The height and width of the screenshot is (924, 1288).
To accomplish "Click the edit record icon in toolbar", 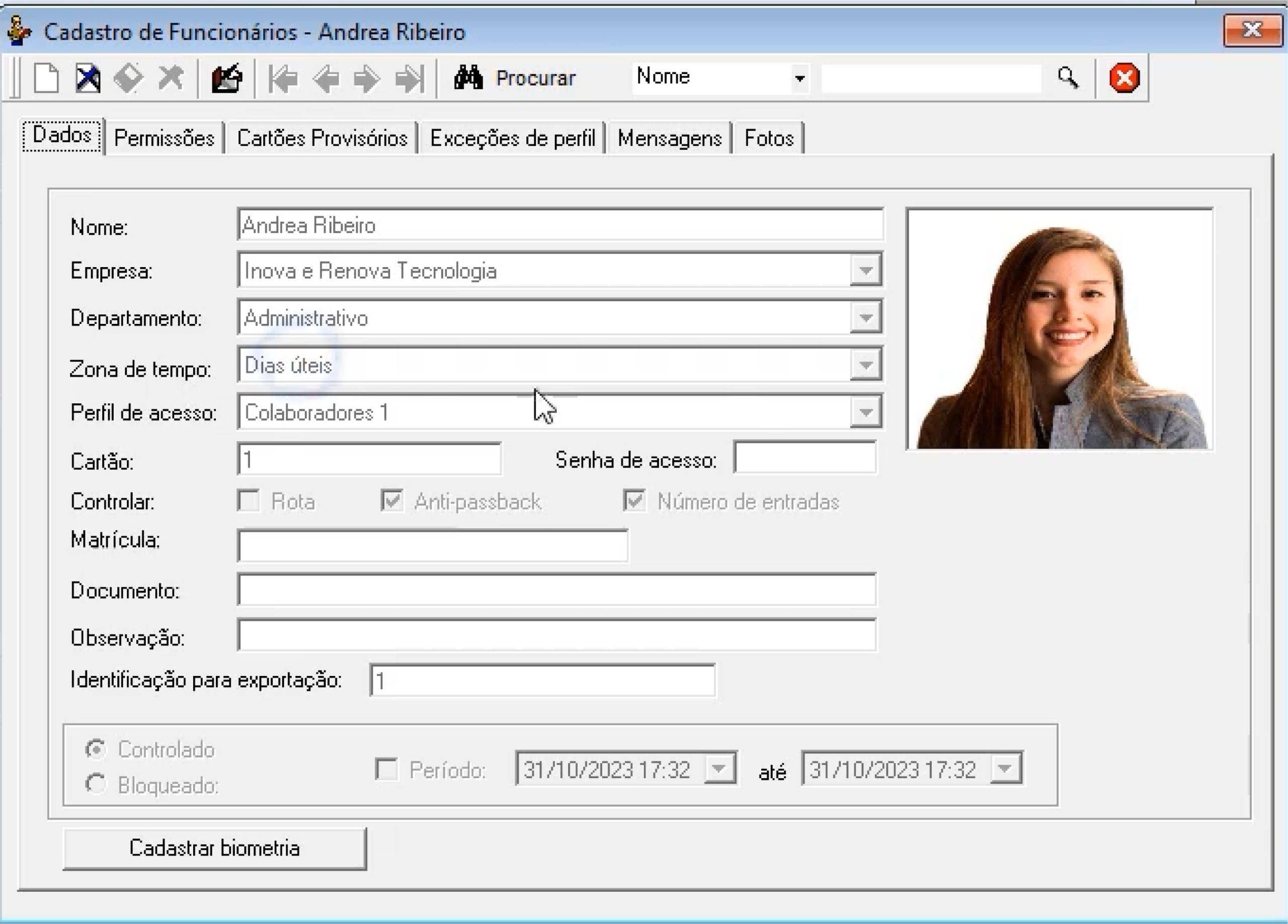I will click(x=226, y=78).
